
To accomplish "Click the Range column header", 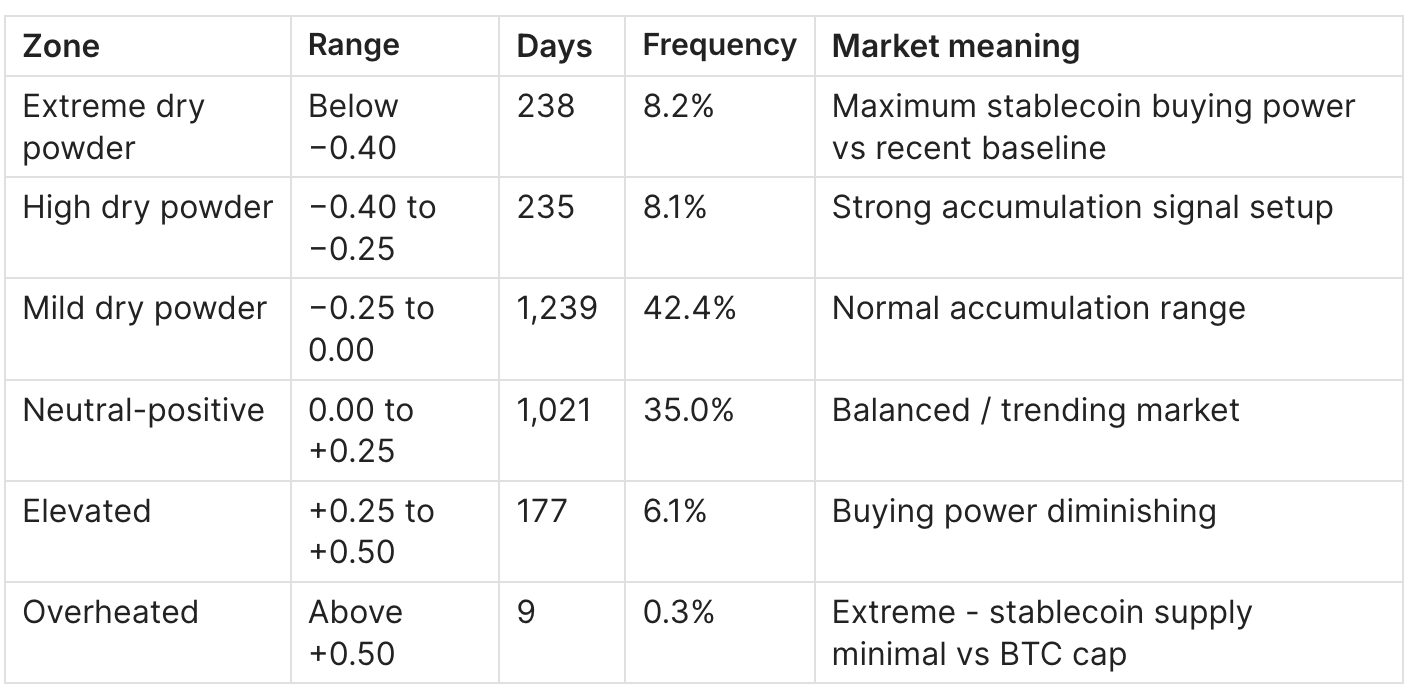I will coord(353,45).
